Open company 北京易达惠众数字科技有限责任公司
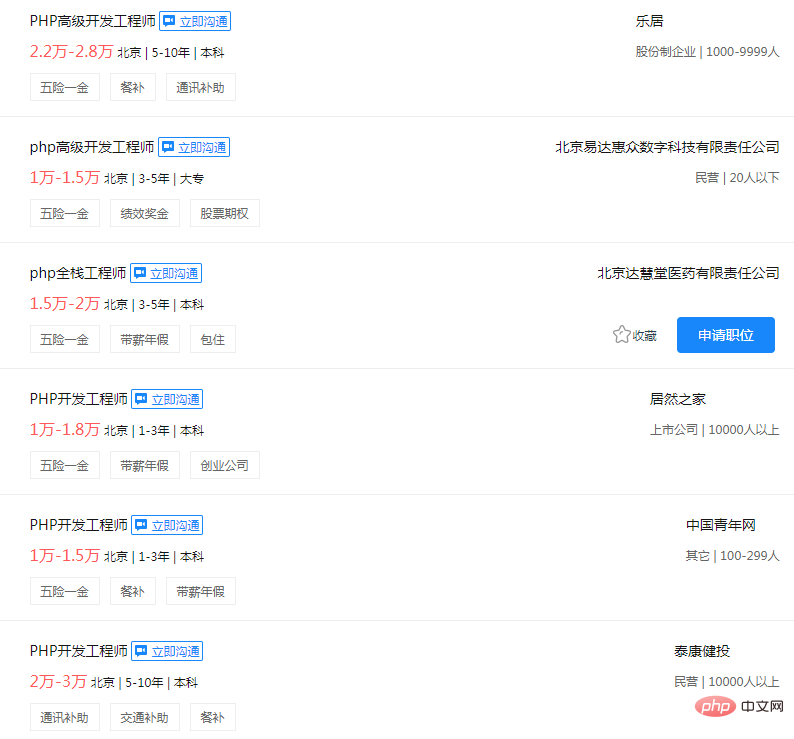This screenshot has width=794, height=739. [x=667, y=147]
